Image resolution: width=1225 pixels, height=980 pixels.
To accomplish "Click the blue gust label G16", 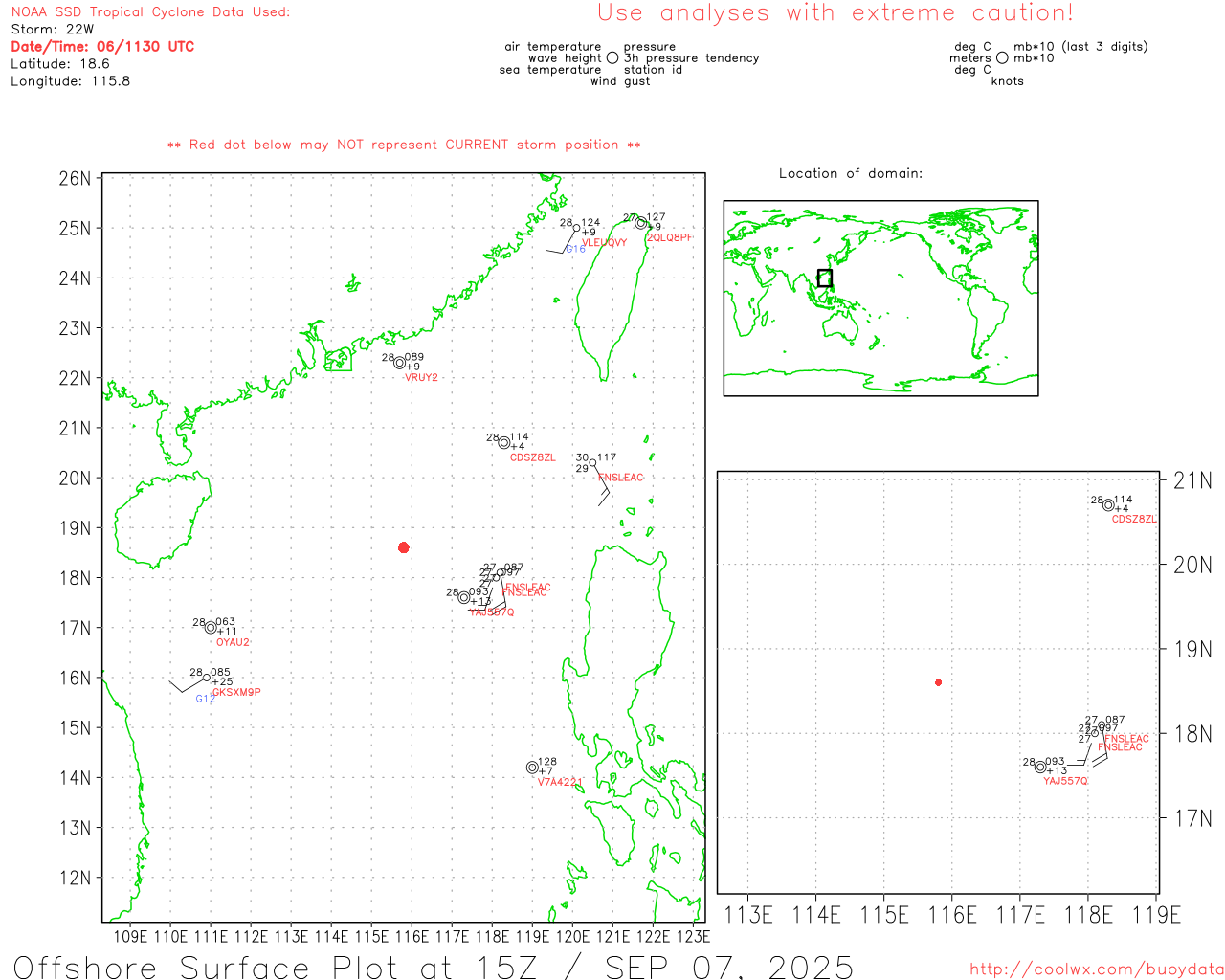I will (575, 249).
